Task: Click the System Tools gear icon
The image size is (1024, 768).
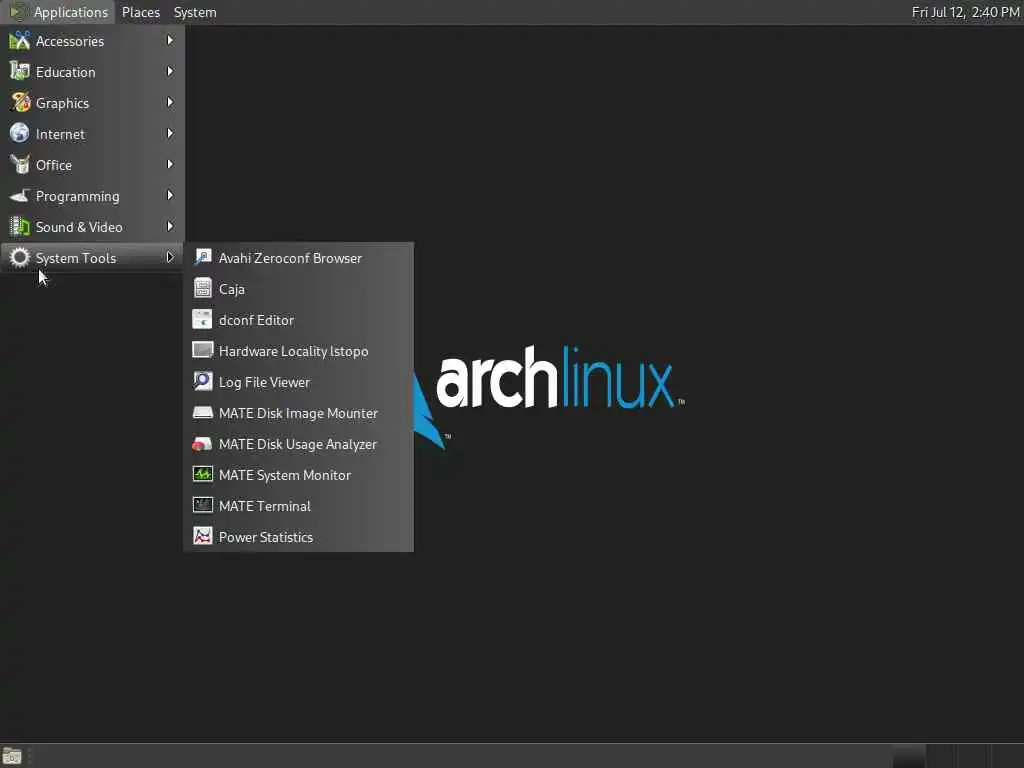Action: [20, 258]
